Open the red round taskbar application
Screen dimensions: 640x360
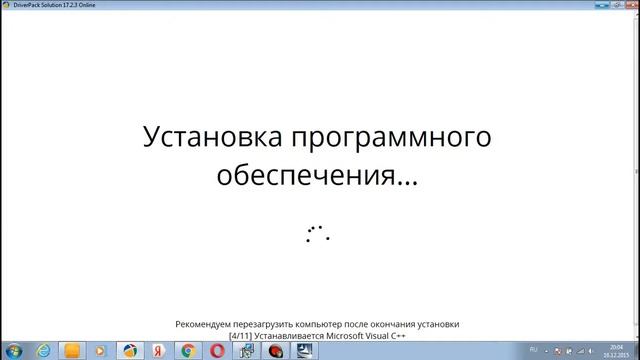(276, 351)
